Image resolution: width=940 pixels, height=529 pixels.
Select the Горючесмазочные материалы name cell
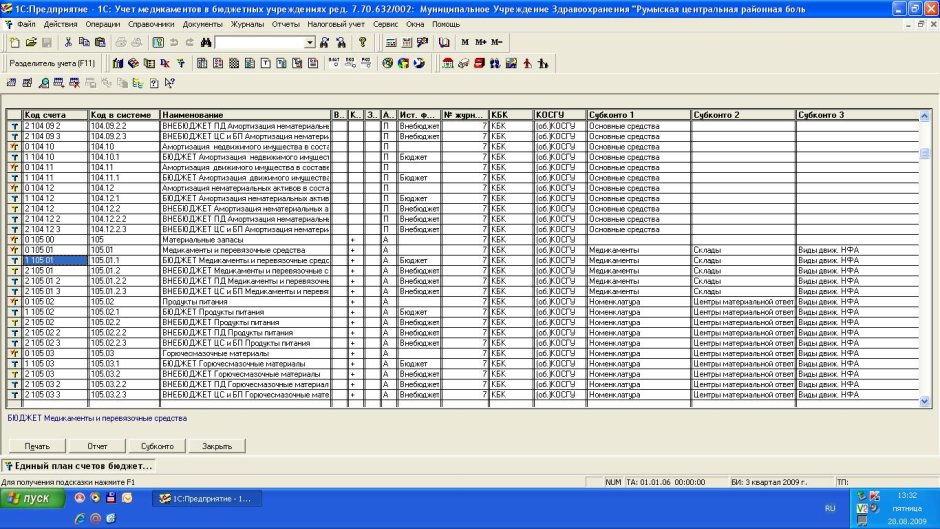click(245, 353)
